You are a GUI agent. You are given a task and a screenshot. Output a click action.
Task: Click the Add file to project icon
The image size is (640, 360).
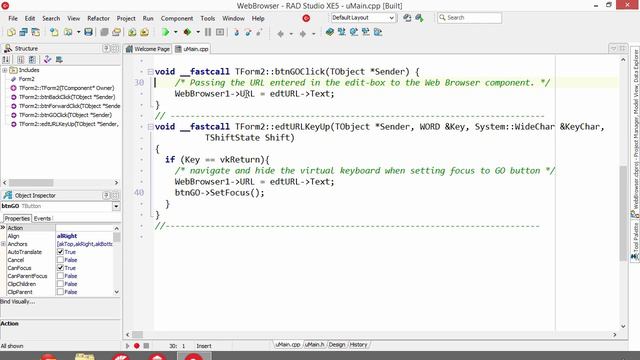tap(132, 32)
